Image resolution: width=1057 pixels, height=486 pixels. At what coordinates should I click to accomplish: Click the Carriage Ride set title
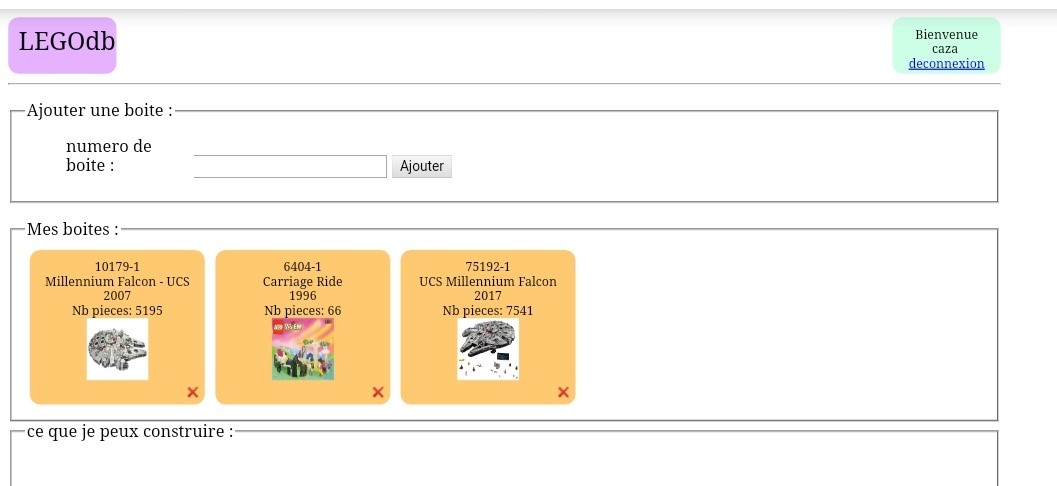303,282
